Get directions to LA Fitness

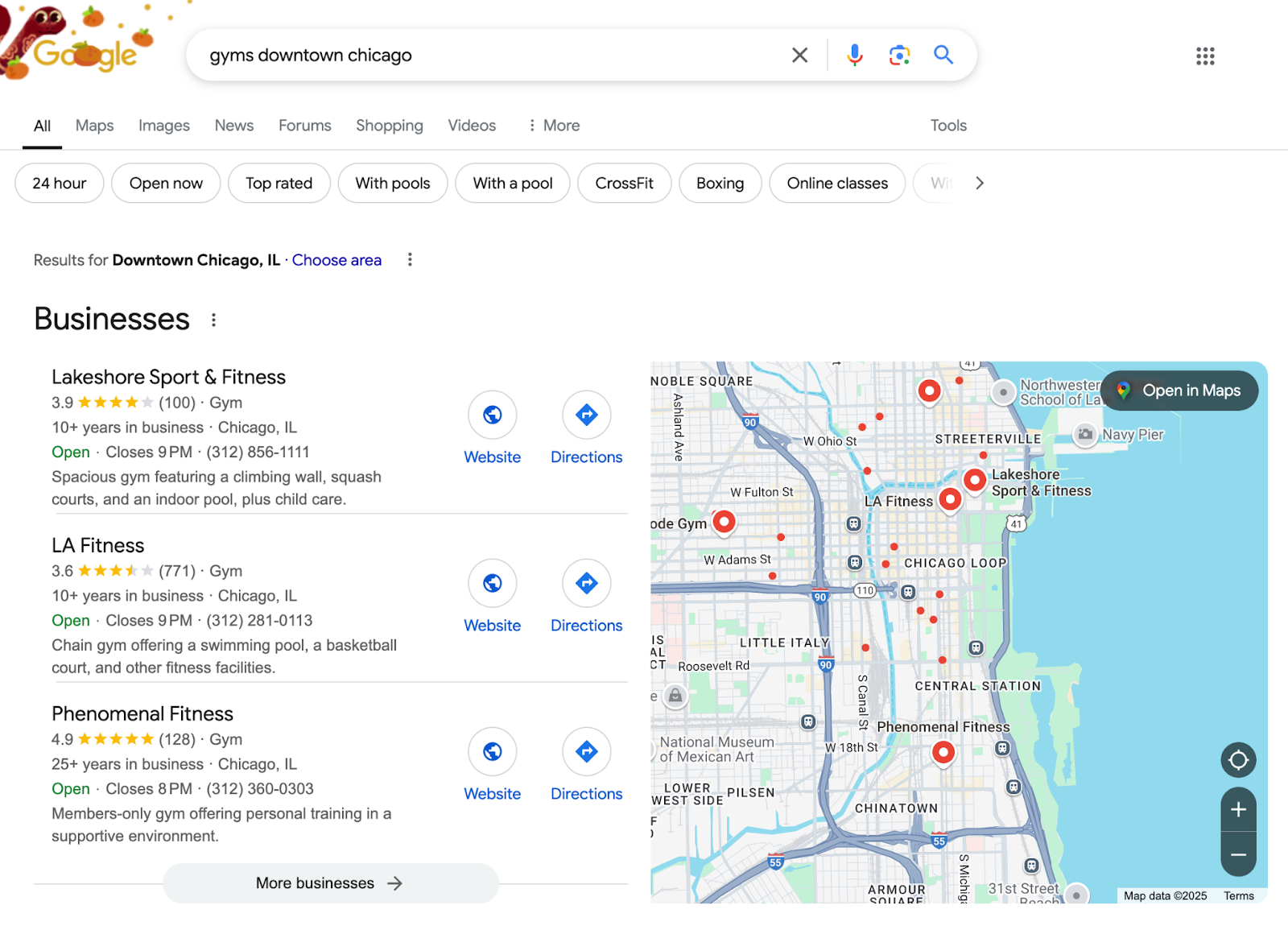click(586, 595)
